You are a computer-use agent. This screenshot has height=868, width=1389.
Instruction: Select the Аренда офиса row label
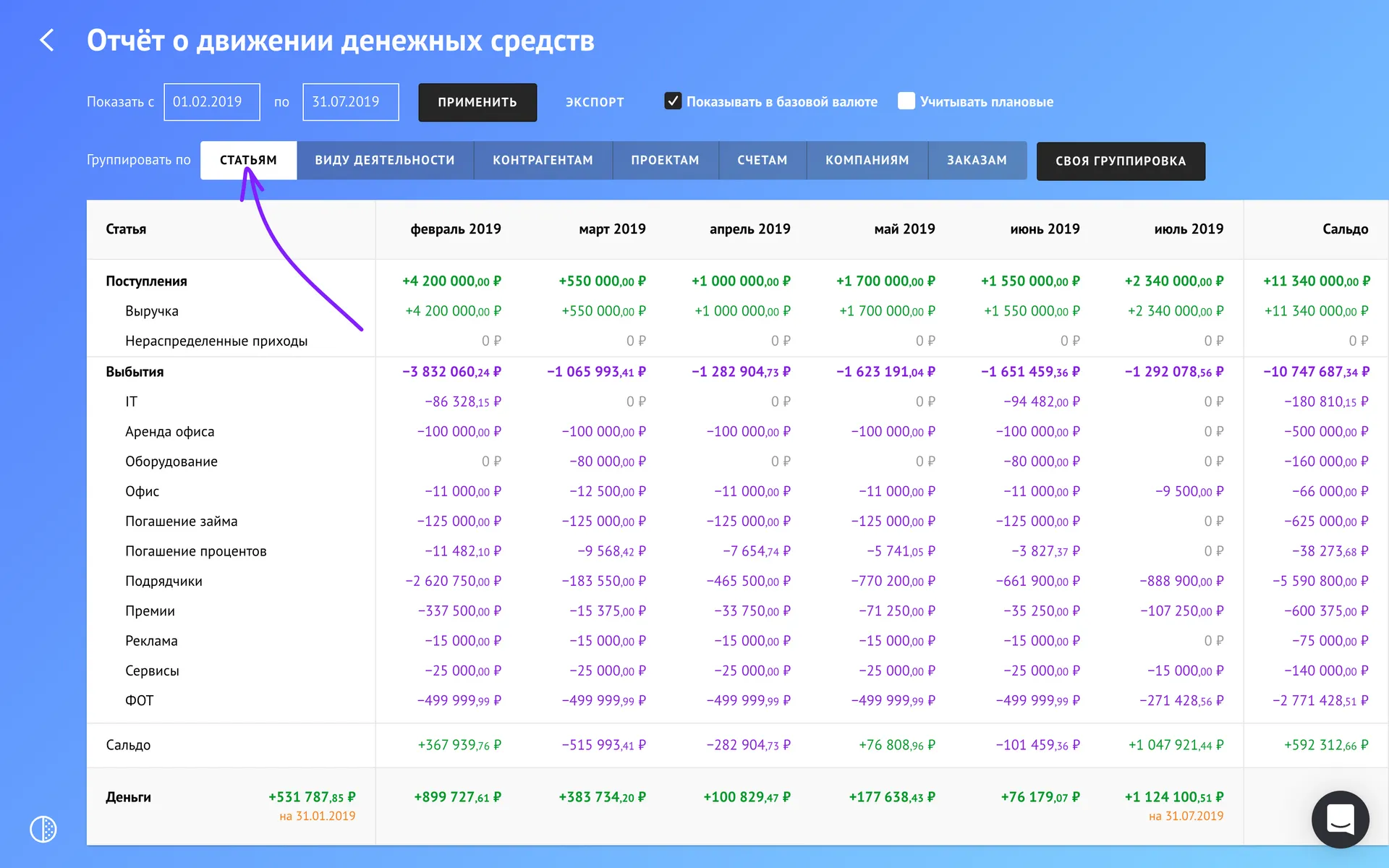(x=169, y=431)
